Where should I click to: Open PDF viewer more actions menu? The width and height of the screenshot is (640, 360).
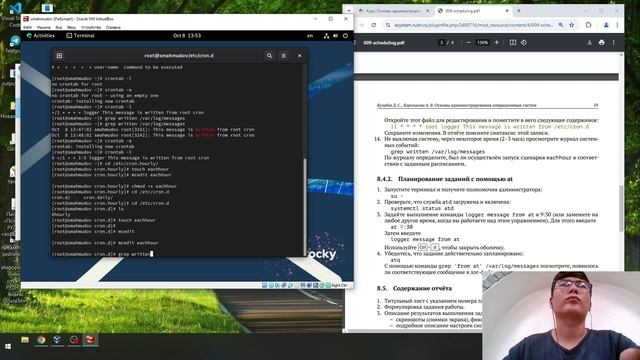[x=613, y=42]
